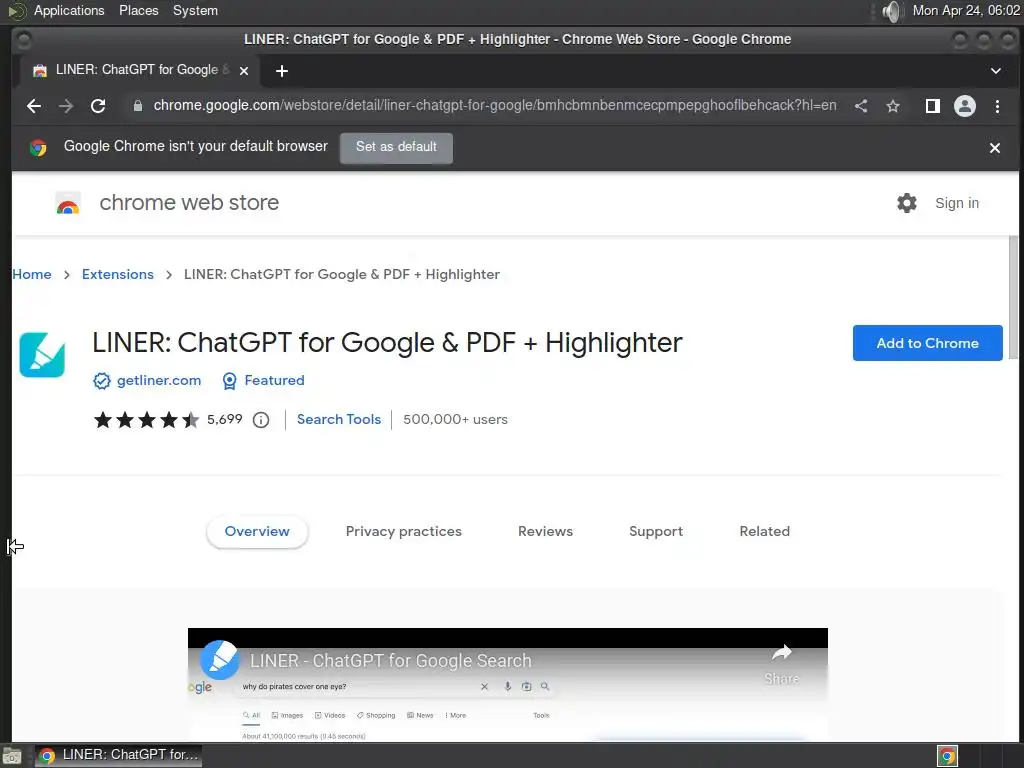Click the show desktop icon in bottom panel
Screen dimensions: 1024x768
pos(12,756)
